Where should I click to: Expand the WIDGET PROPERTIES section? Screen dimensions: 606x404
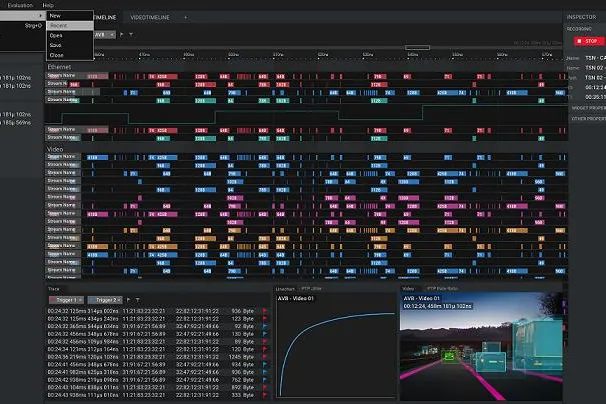pyautogui.click(x=589, y=108)
